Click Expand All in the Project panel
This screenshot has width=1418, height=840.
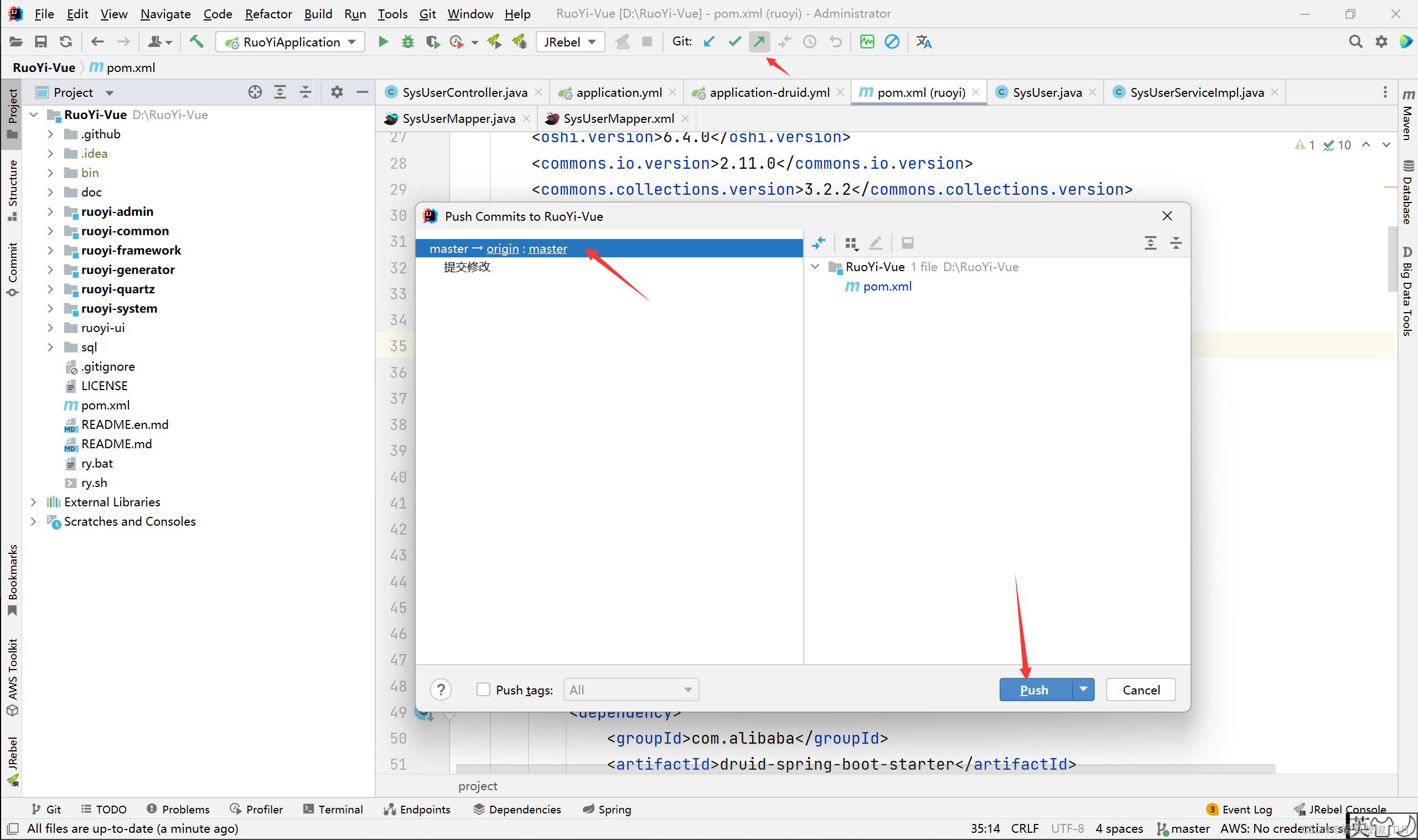point(280,92)
